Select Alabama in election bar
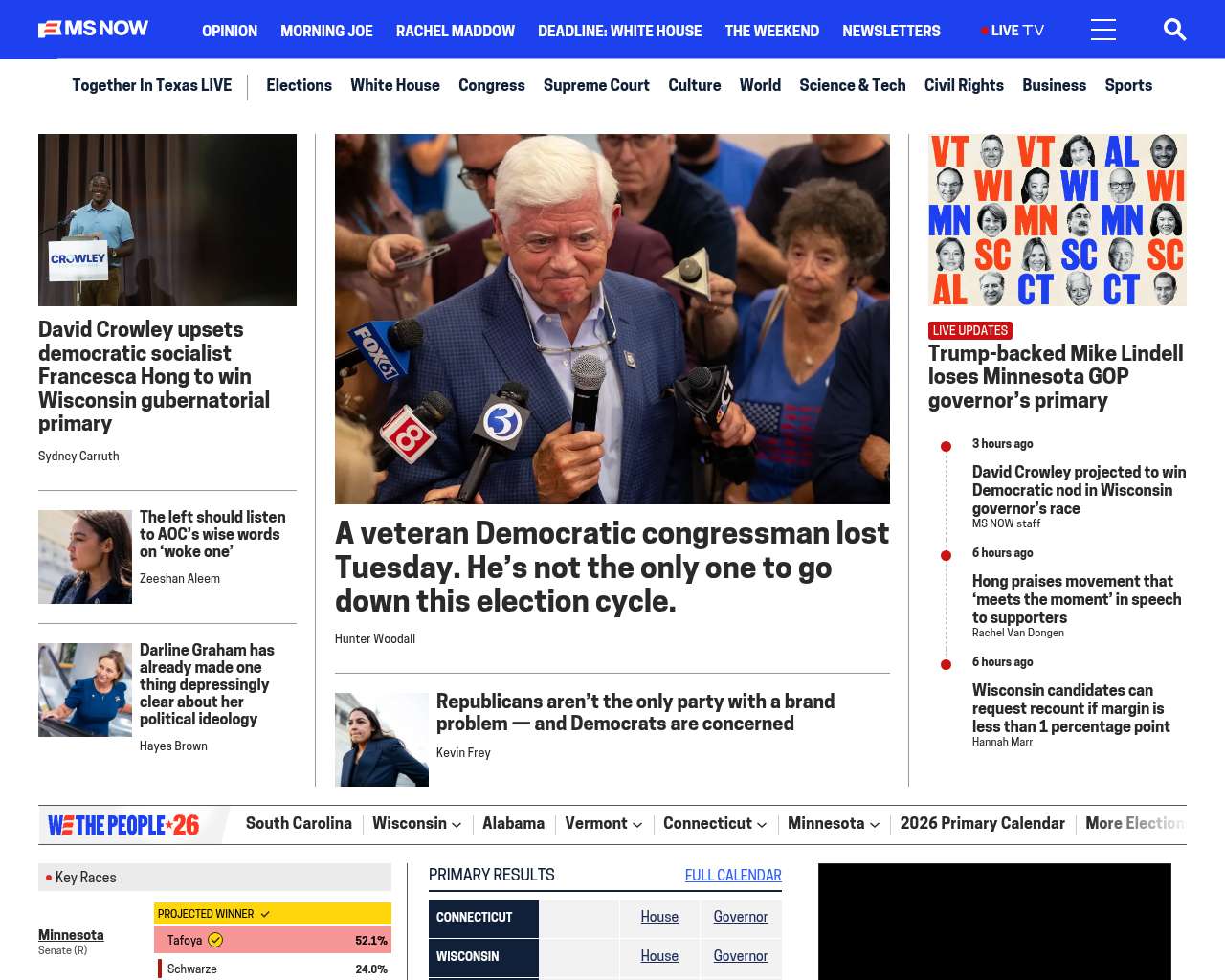This screenshot has height=980, width=1225. pos(513,824)
